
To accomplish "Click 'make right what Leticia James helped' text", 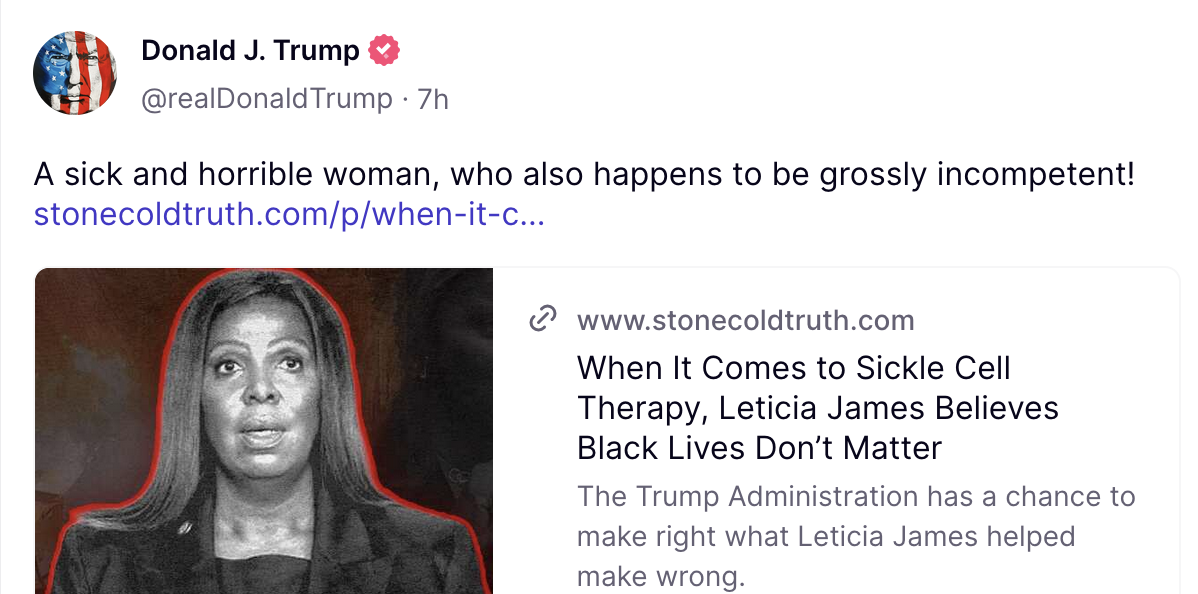I will point(825,537).
